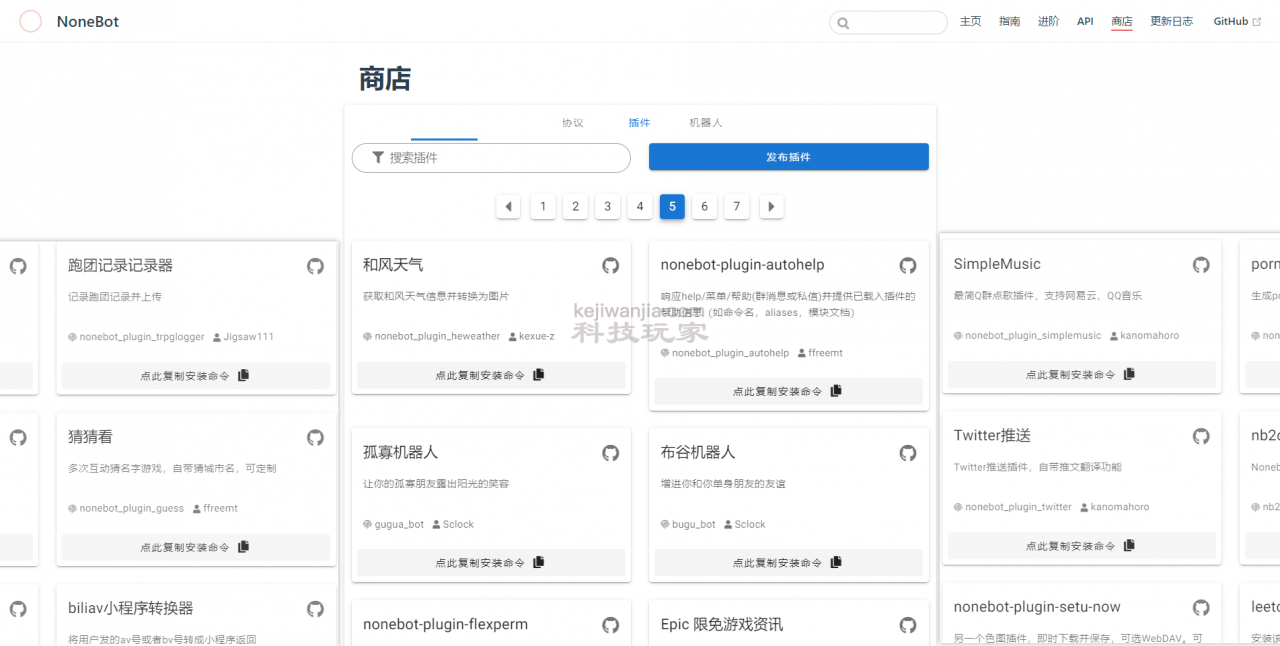Image resolution: width=1280 pixels, height=646 pixels.
Task: Open the API nav item
Action: click(x=1085, y=21)
